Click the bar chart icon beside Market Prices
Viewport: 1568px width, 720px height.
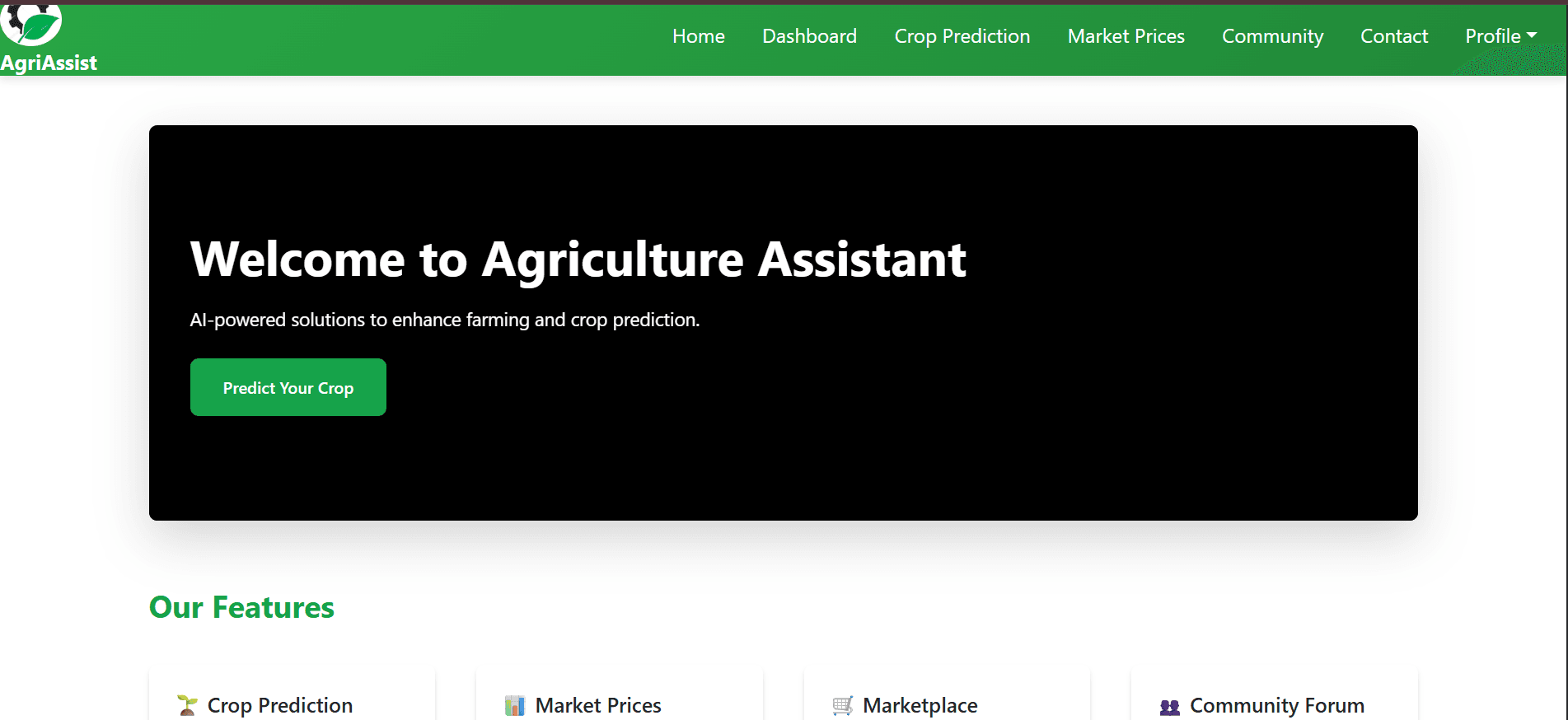515,705
